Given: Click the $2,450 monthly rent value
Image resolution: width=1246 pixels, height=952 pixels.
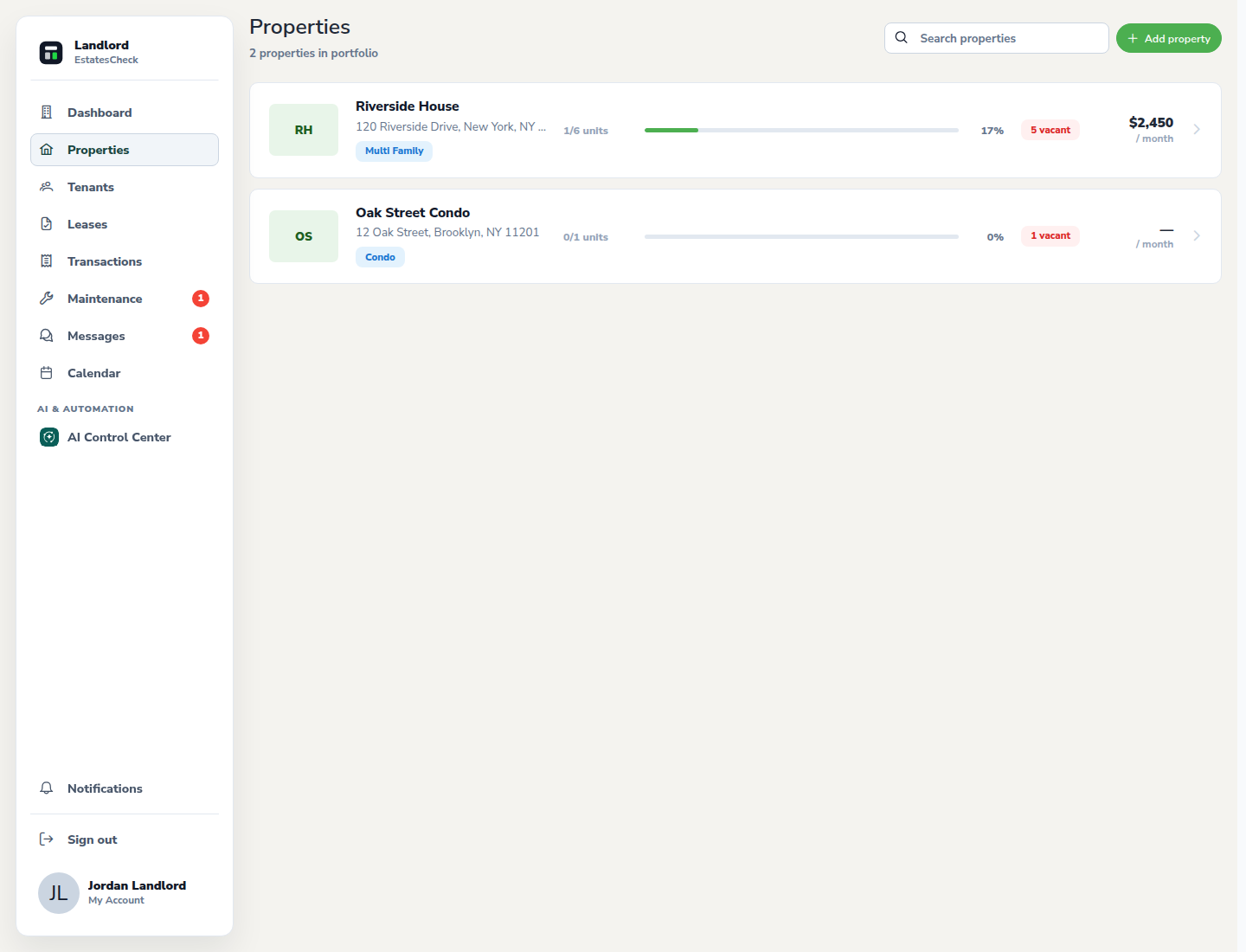Looking at the screenshot, I should point(1151,123).
